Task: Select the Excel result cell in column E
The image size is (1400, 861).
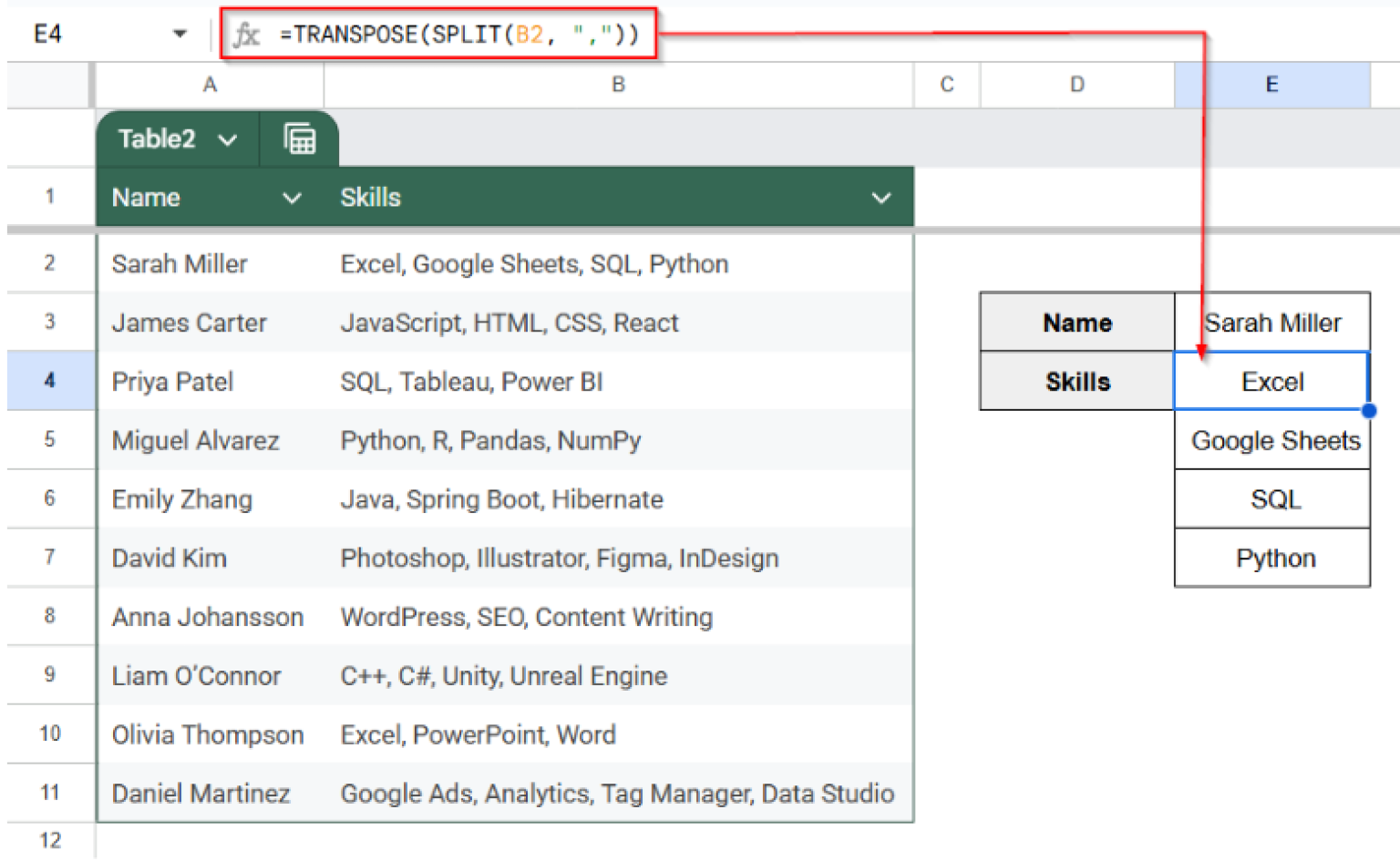Action: click(1271, 381)
